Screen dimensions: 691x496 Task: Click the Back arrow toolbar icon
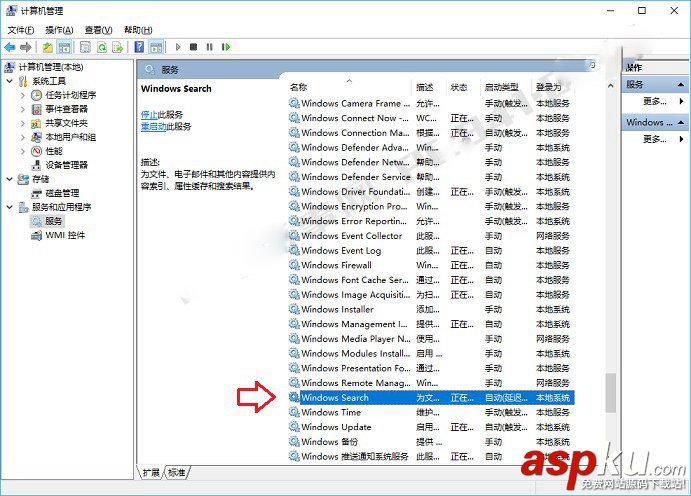coord(10,47)
